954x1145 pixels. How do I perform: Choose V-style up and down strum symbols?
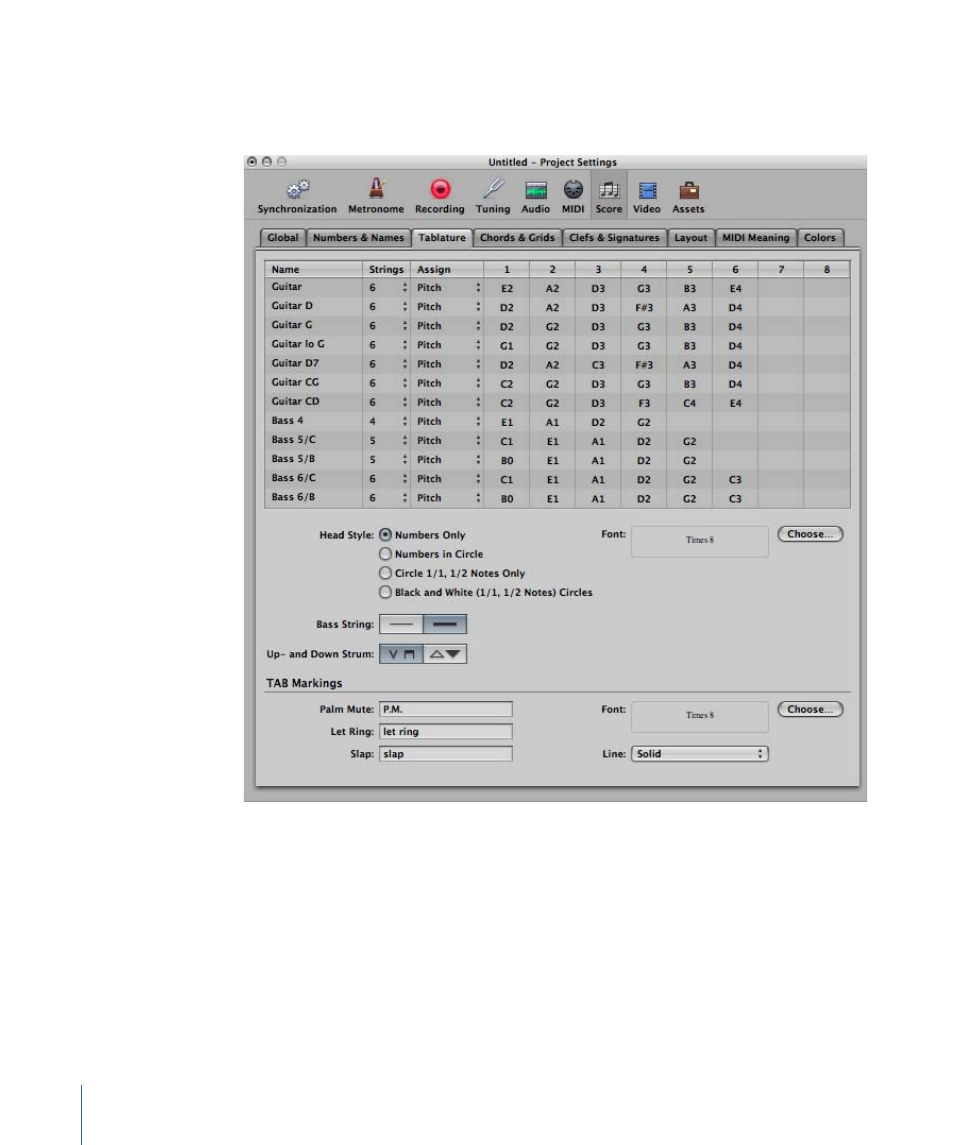(401, 654)
